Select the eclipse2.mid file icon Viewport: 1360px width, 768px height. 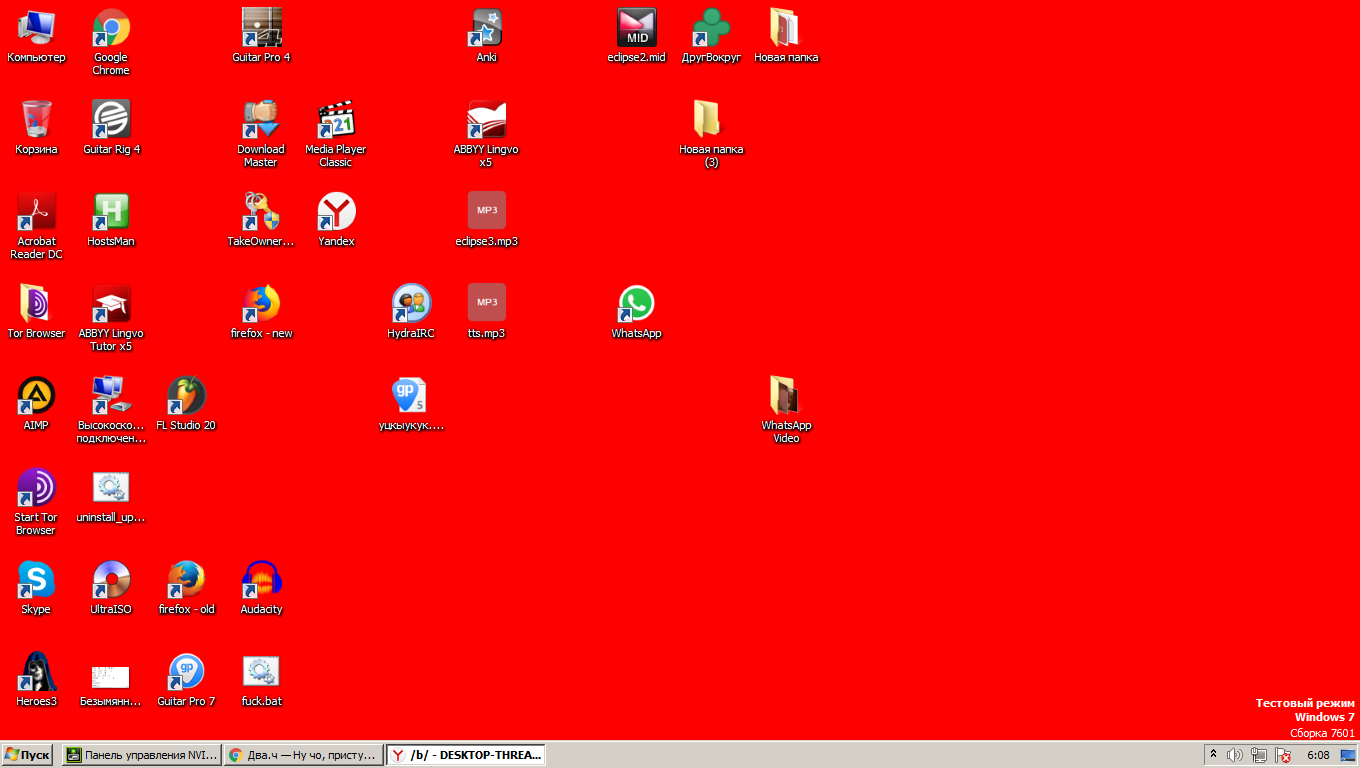tap(636, 28)
